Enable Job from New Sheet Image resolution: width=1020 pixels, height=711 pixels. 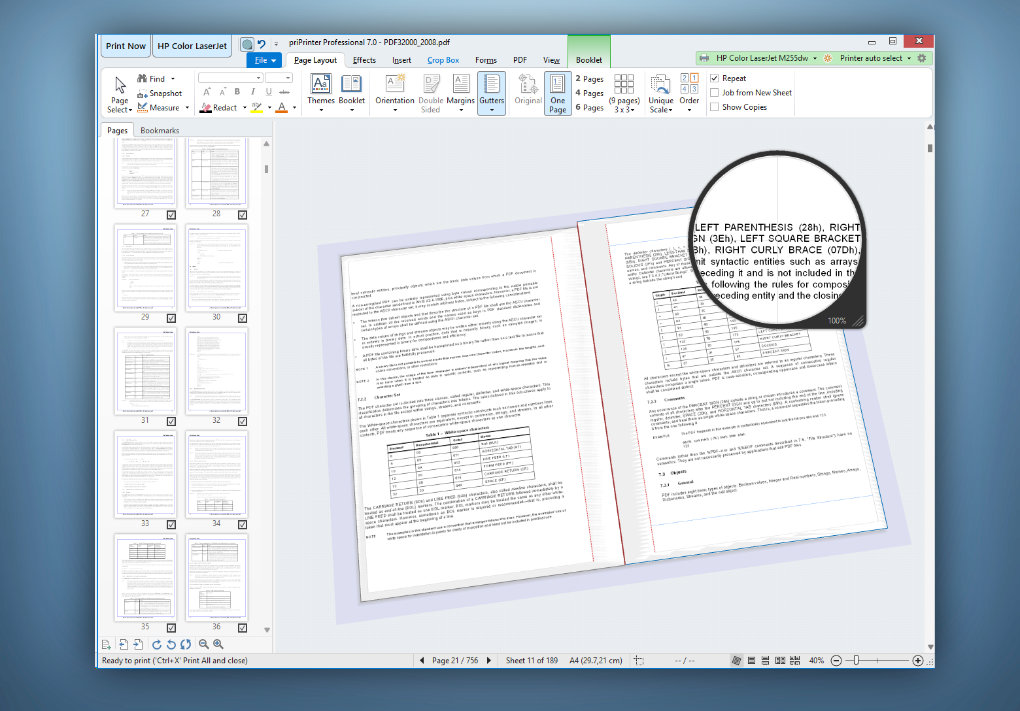[714, 92]
